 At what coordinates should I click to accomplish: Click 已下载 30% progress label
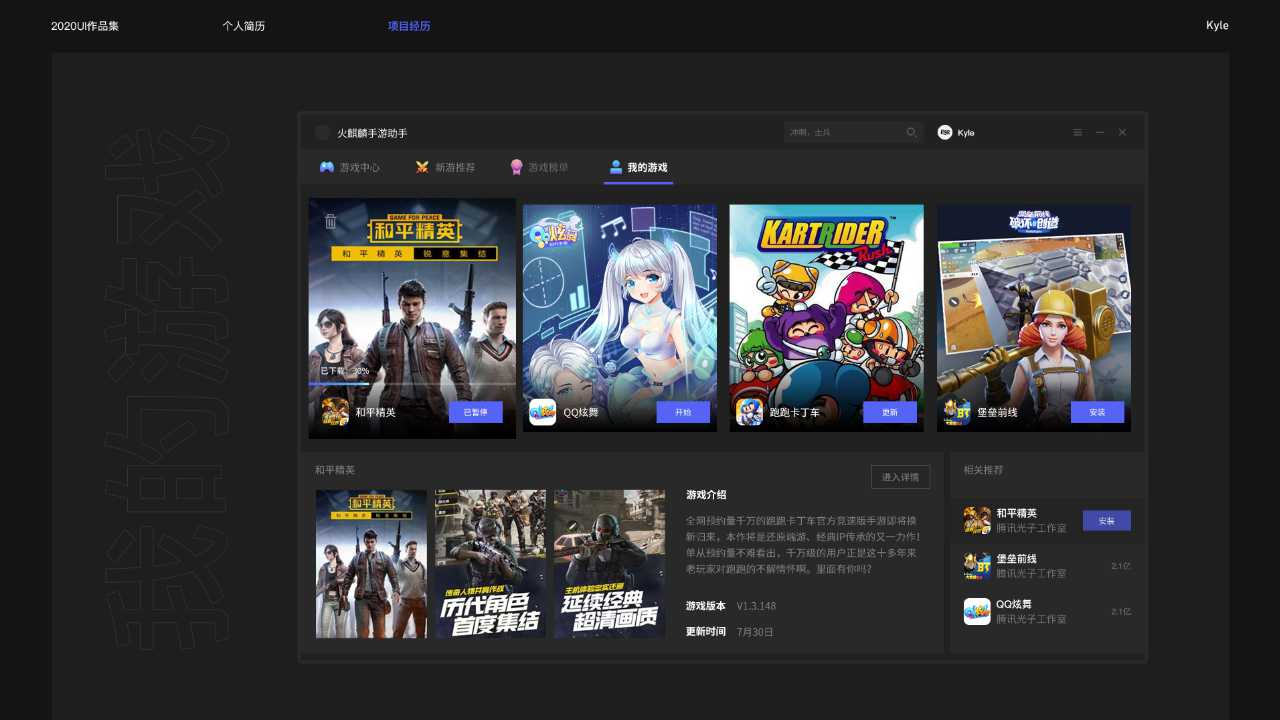[x=345, y=371]
